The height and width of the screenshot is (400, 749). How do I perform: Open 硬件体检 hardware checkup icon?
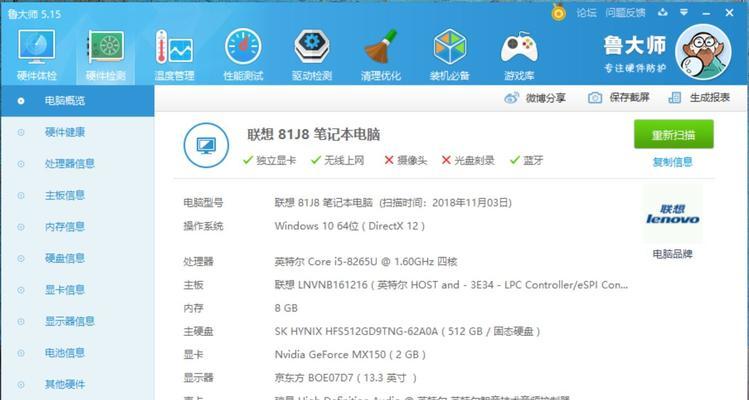point(37,54)
